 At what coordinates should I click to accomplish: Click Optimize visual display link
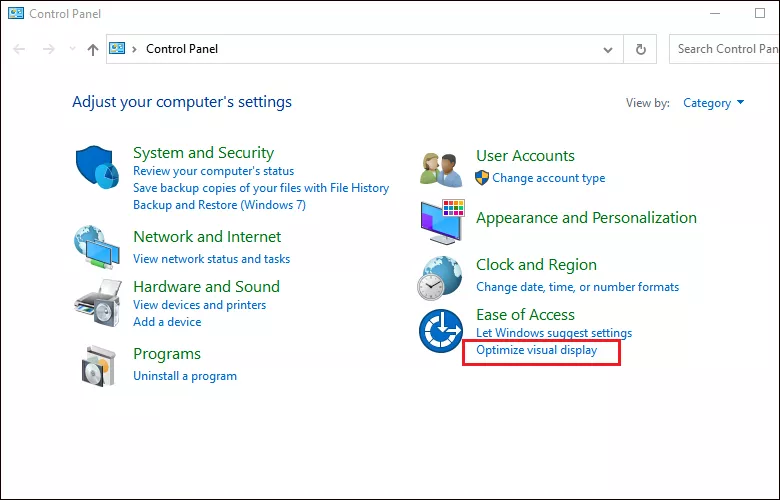536,350
